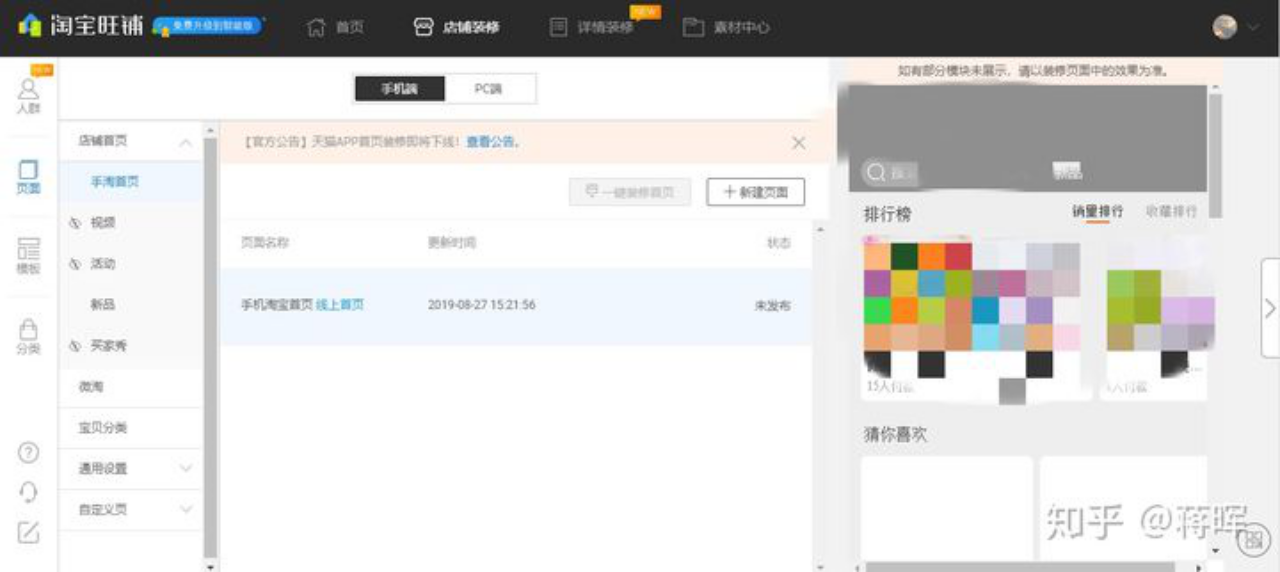Open the 人群 sidebar icon
Image resolution: width=1280 pixels, height=572 pixels.
(x=29, y=96)
